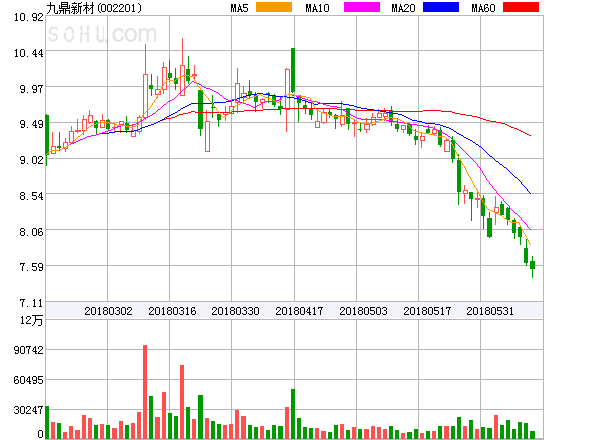Click the 20180531 date label

490,311
